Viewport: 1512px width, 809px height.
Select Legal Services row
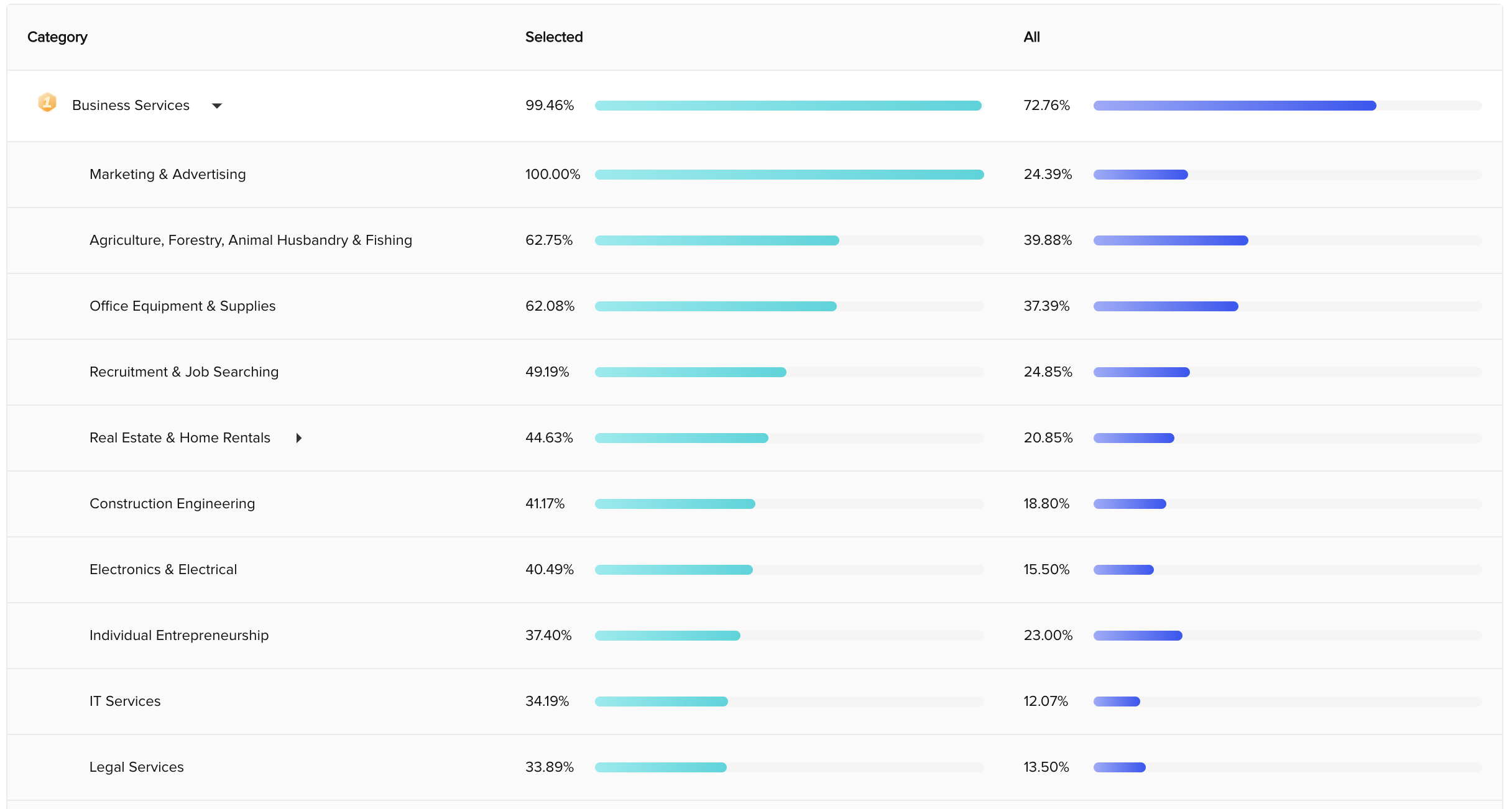[x=755, y=767]
